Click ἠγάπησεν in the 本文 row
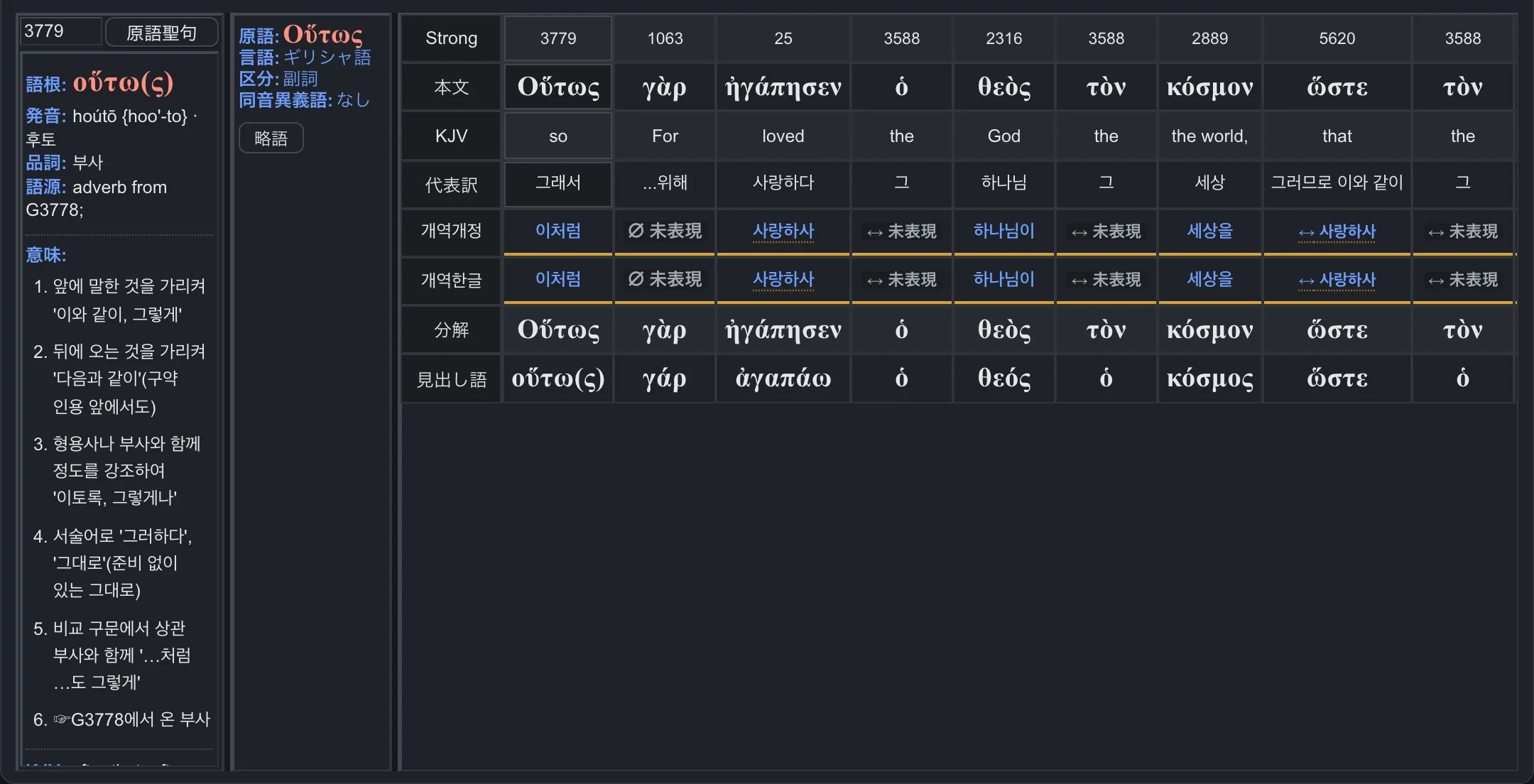 [783, 87]
